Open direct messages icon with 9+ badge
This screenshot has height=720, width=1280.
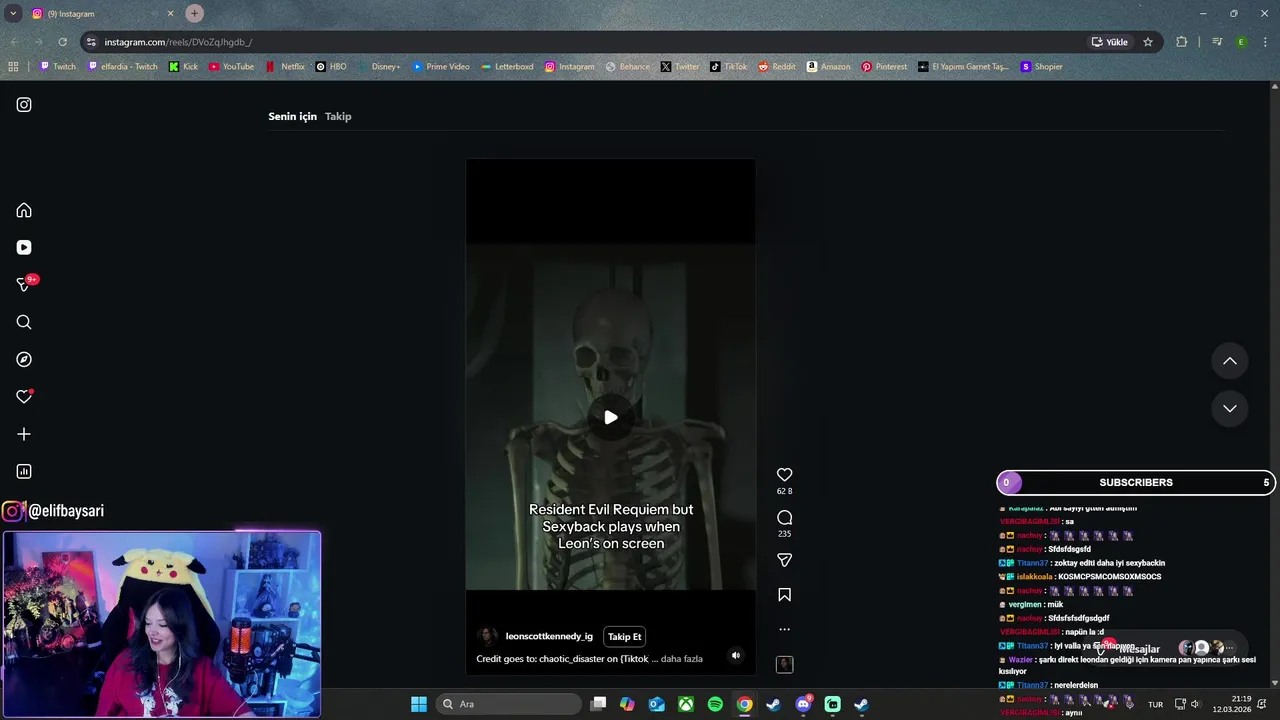coord(24,285)
